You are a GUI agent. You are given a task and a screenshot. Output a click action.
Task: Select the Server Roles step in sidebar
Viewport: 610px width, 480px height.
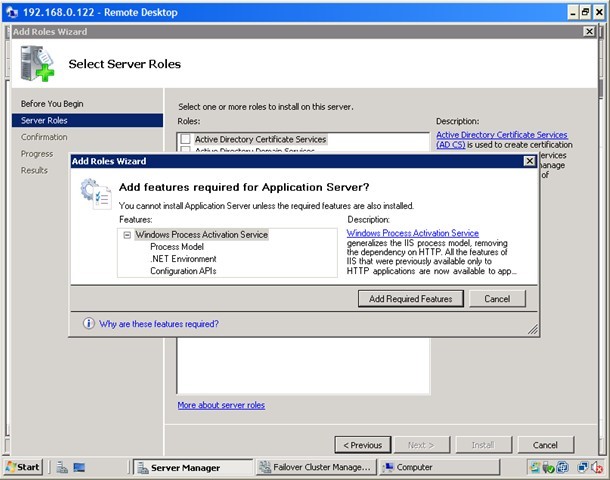point(87,120)
